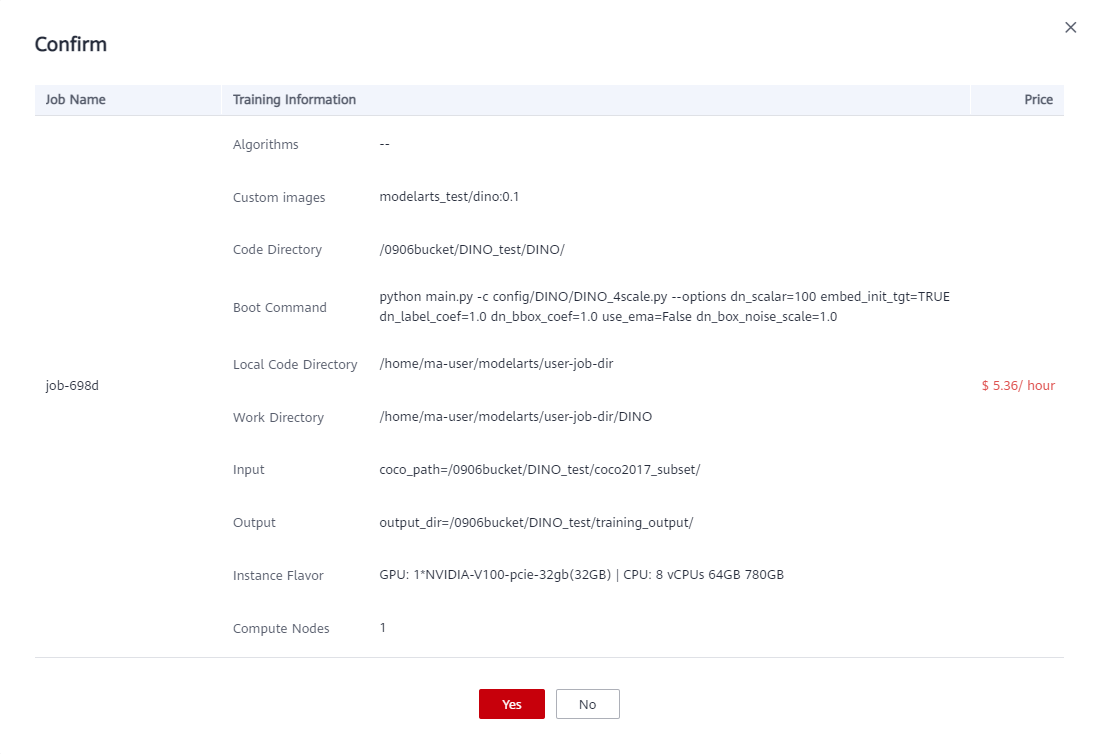This screenshot has height=754, width=1097.
Task: Click the $5.36/hour price text
Action: tap(1018, 386)
